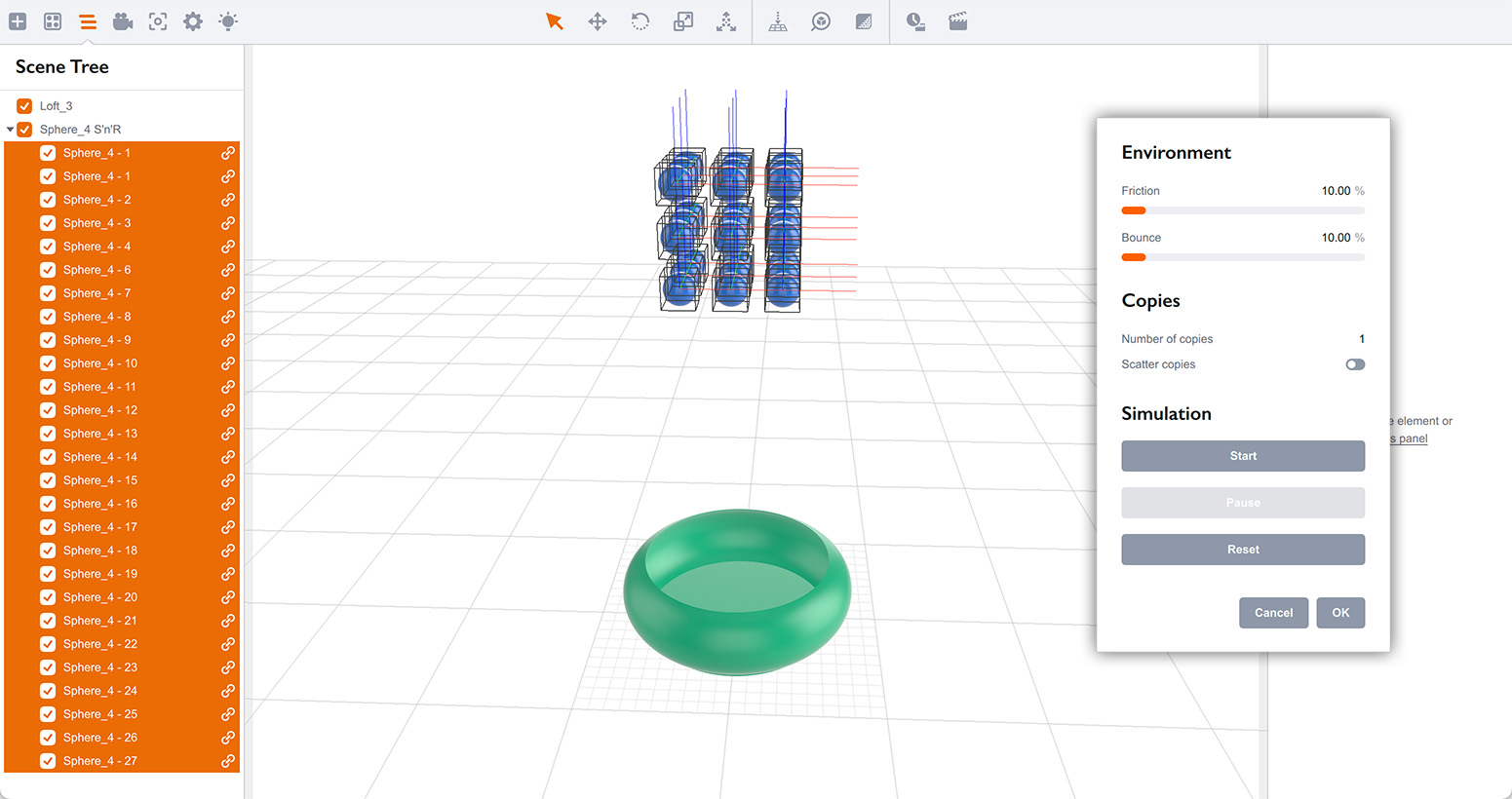Start the physics simulation
Image resolution: width=1512 pixels, height=799 pixels.
pyautogui.click(x=1242, y=455)
